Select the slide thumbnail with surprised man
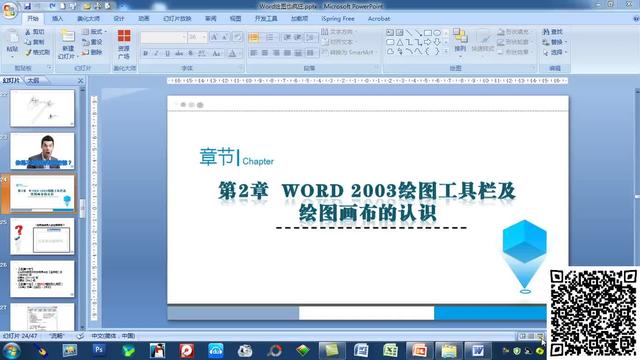The width and height of the screenshot is (640, 360). pos(42,151)
